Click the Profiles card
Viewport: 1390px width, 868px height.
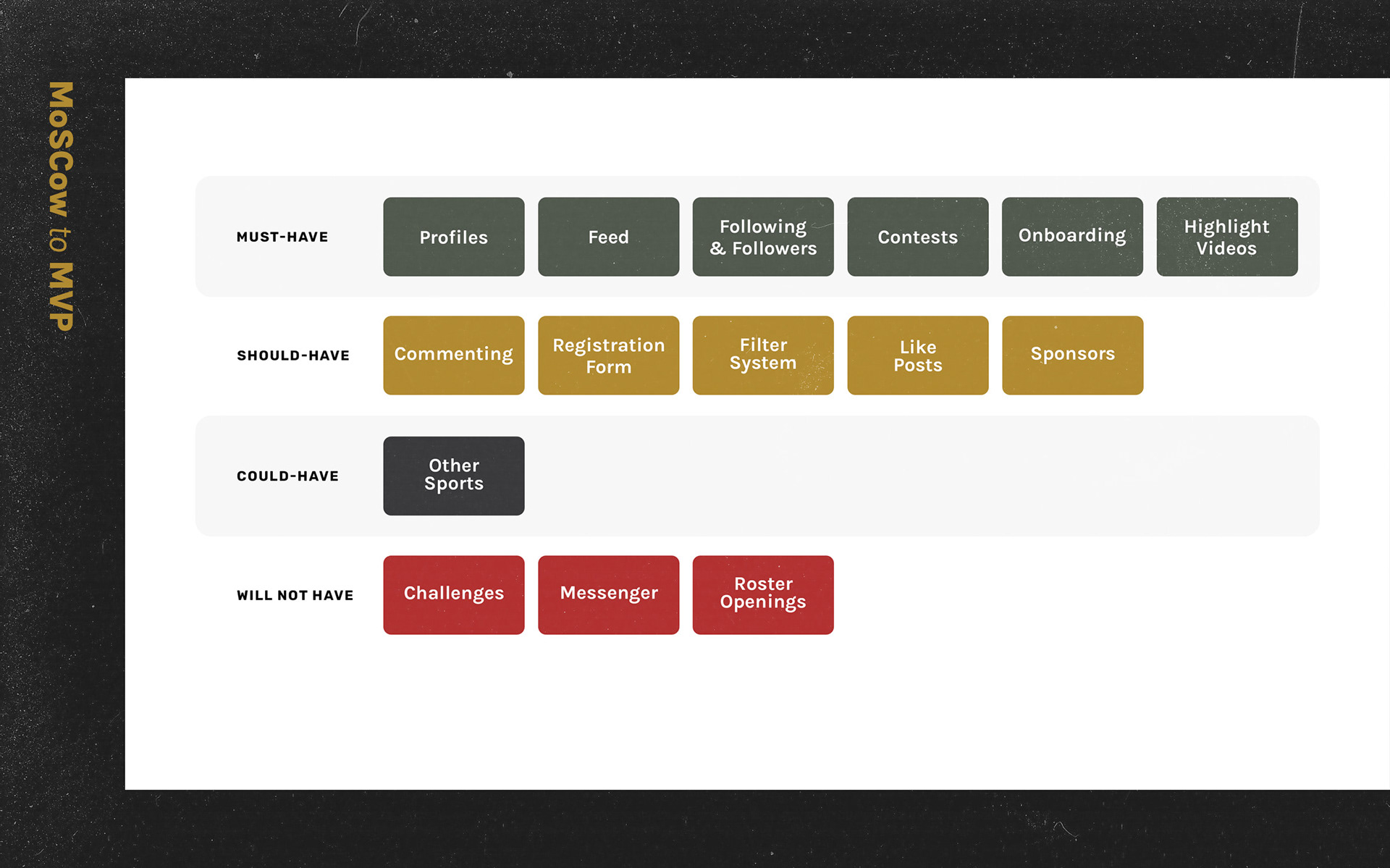pos(454,237)
